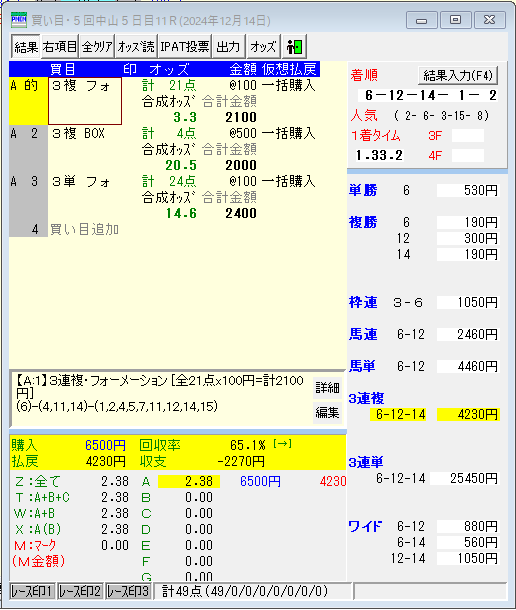Click the M:マーク summary row
The height and width of the screenshot is (610, 516).
point(72,545)
